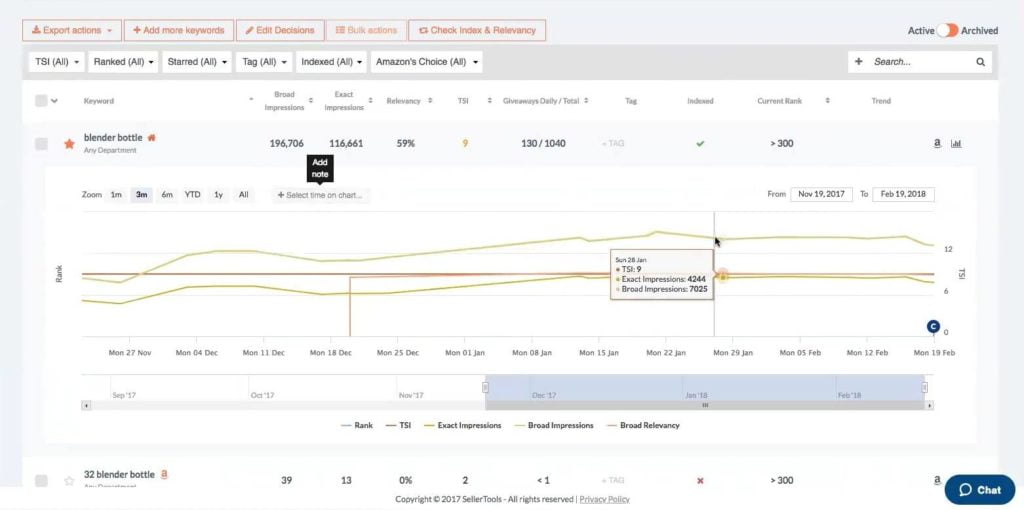Set chart zoom to YTD
The height and width of the screenshot is (510, 1024).
point(193,195)
